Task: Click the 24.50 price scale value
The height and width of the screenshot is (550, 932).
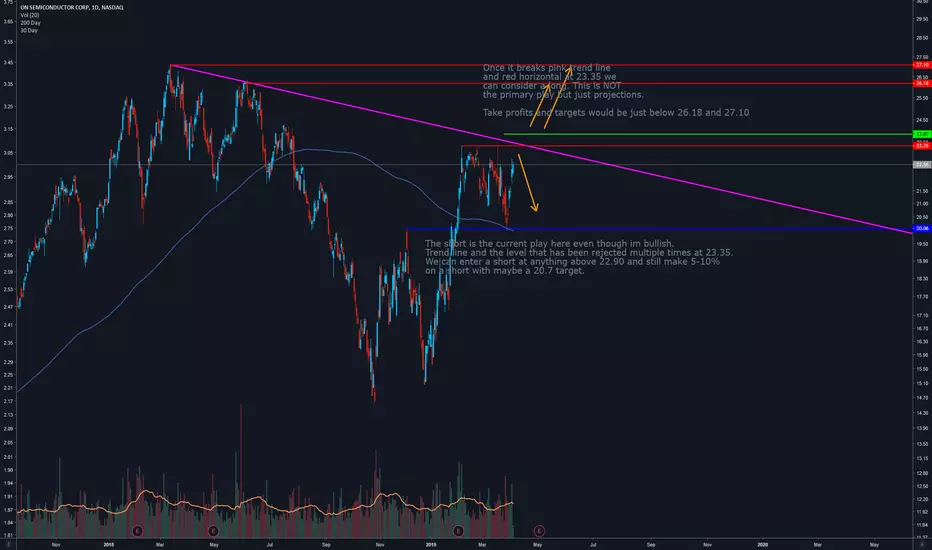Action: coord(922,119)
